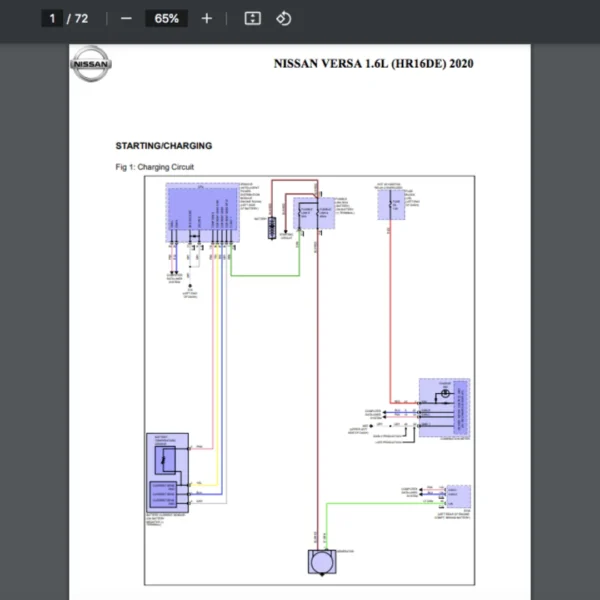This screenshot has height=600, width=600.
Task: Select the battery temperature sensor block
Action: point(164,458)
